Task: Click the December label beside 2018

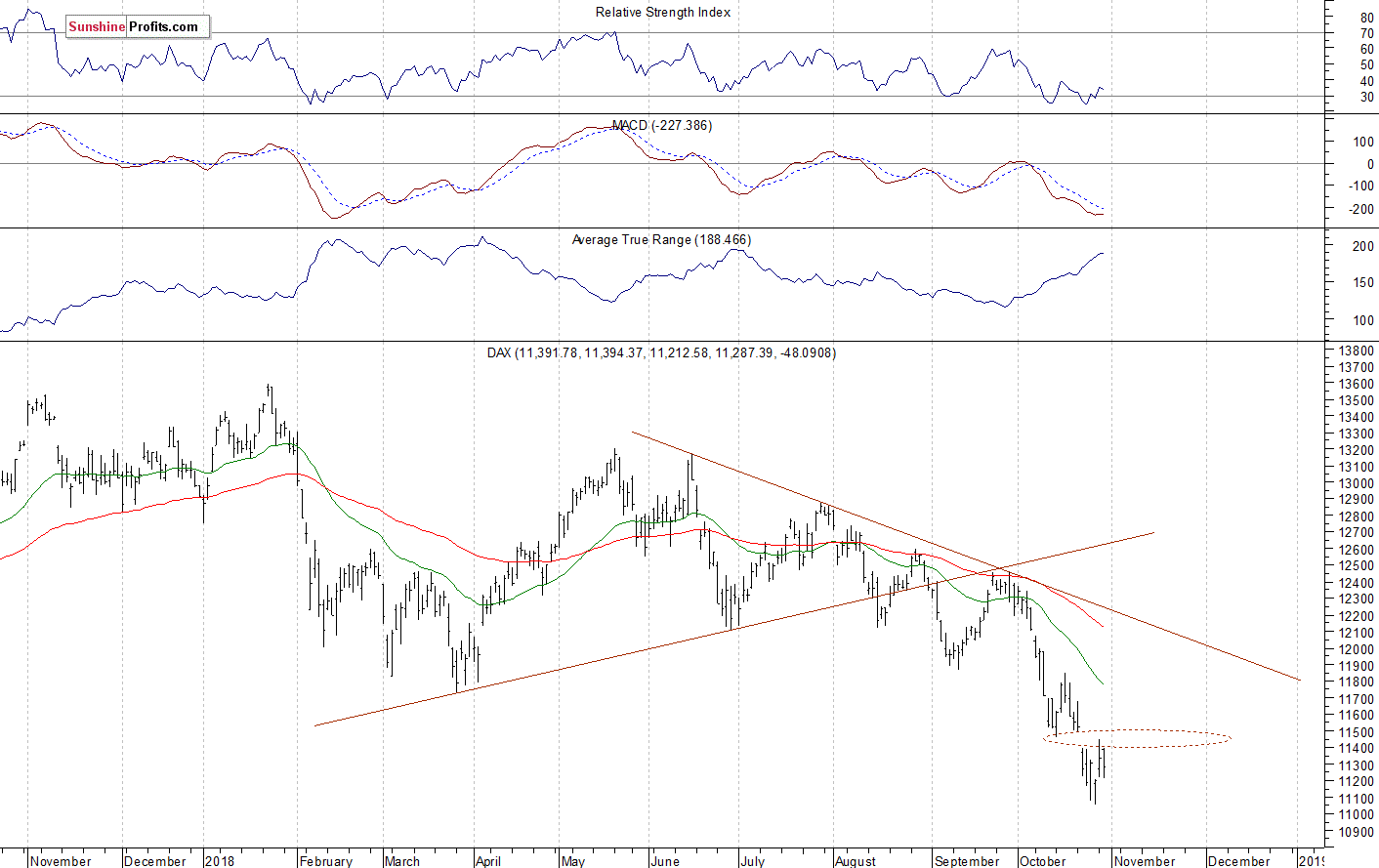Action: (155, 861)
